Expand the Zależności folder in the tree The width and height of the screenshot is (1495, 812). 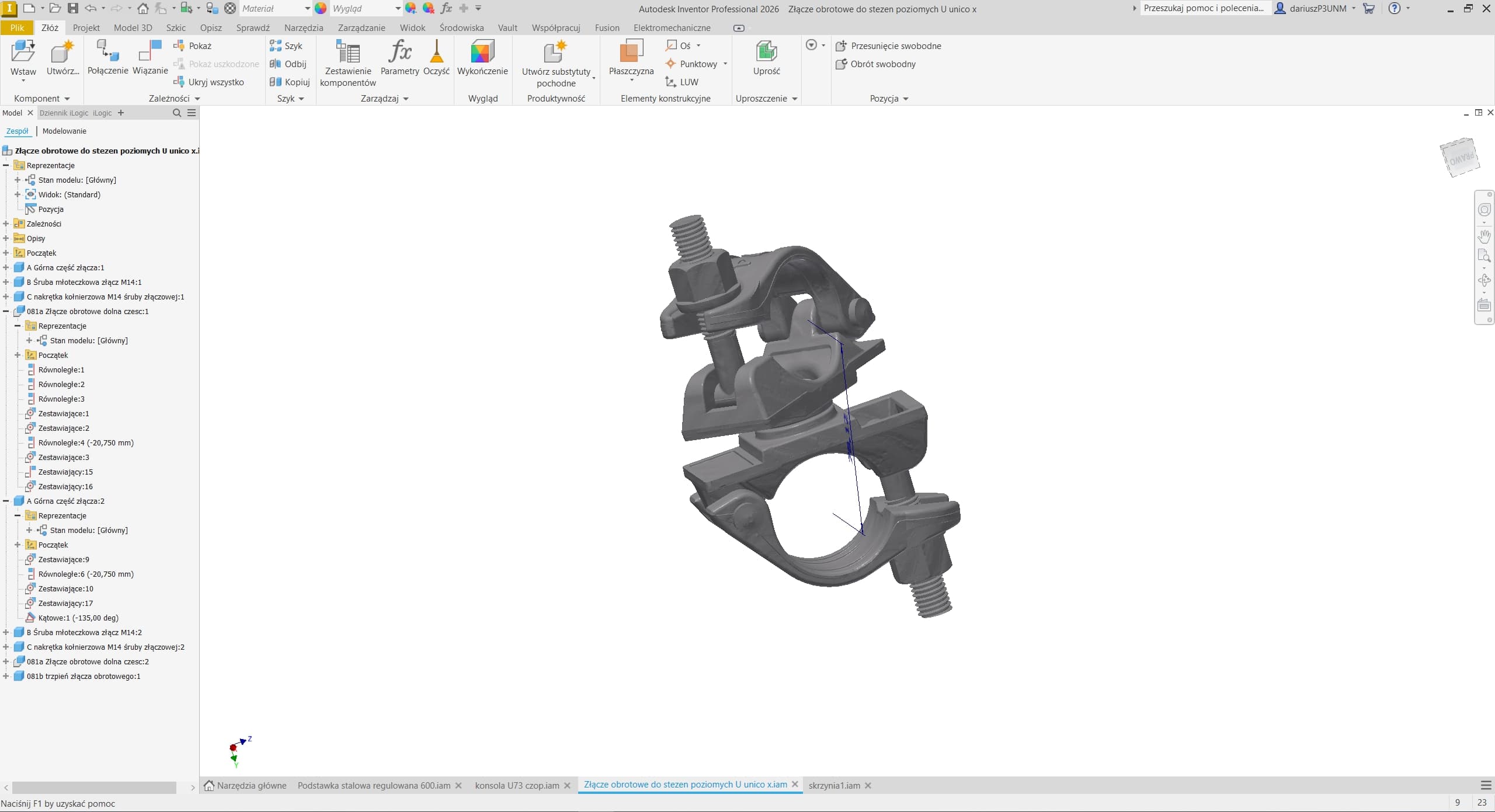pos(6,224)
